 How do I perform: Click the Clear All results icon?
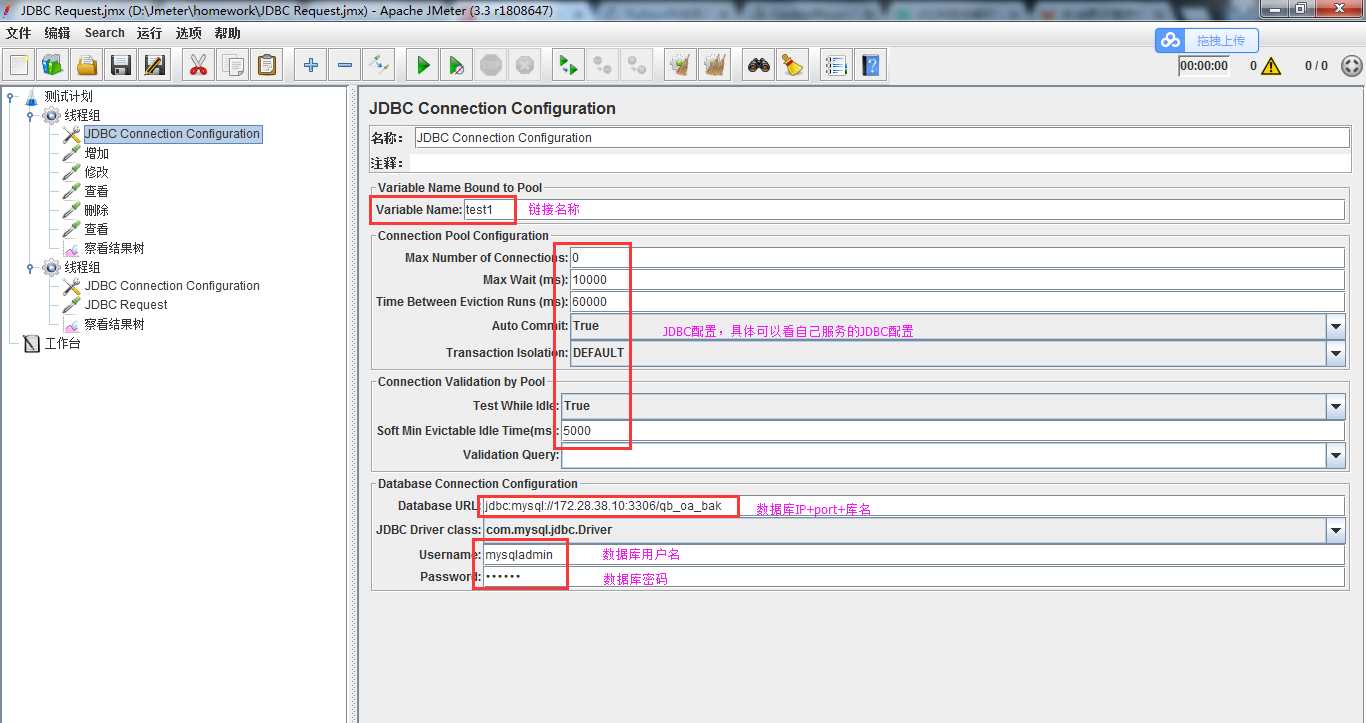714,65
